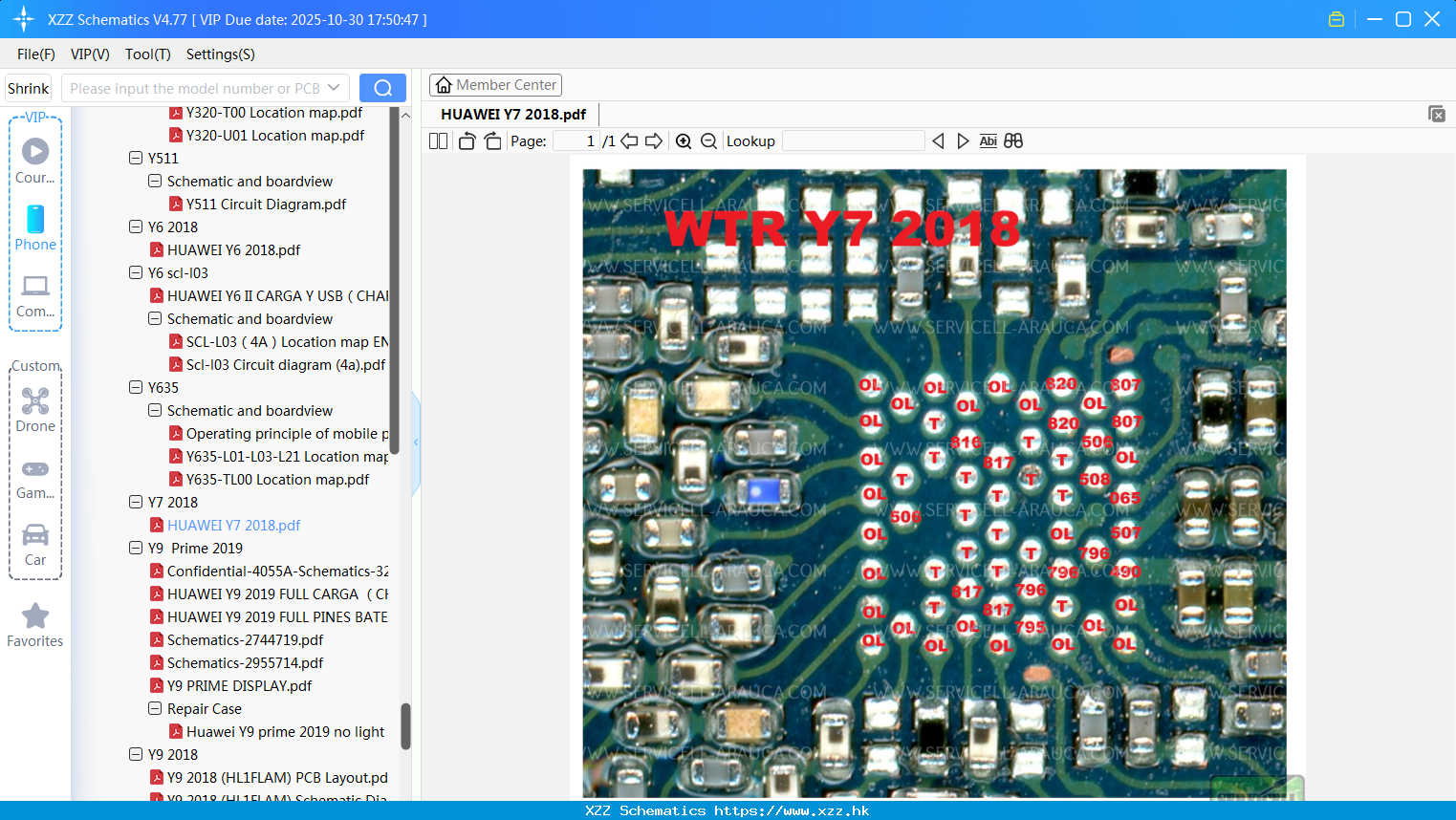Open the model number dropdown arrow
This screenshot has width=1456, height=820.
[334, 88]
